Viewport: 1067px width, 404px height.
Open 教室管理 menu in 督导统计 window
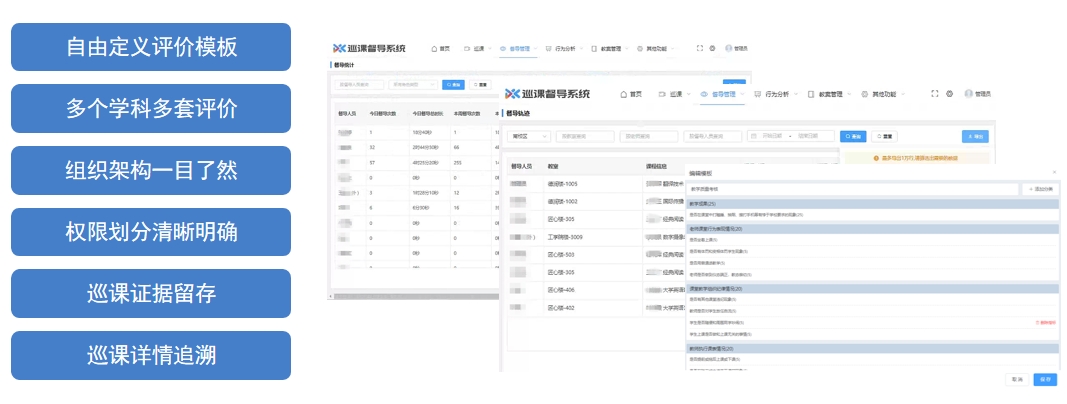click(609, 49)
